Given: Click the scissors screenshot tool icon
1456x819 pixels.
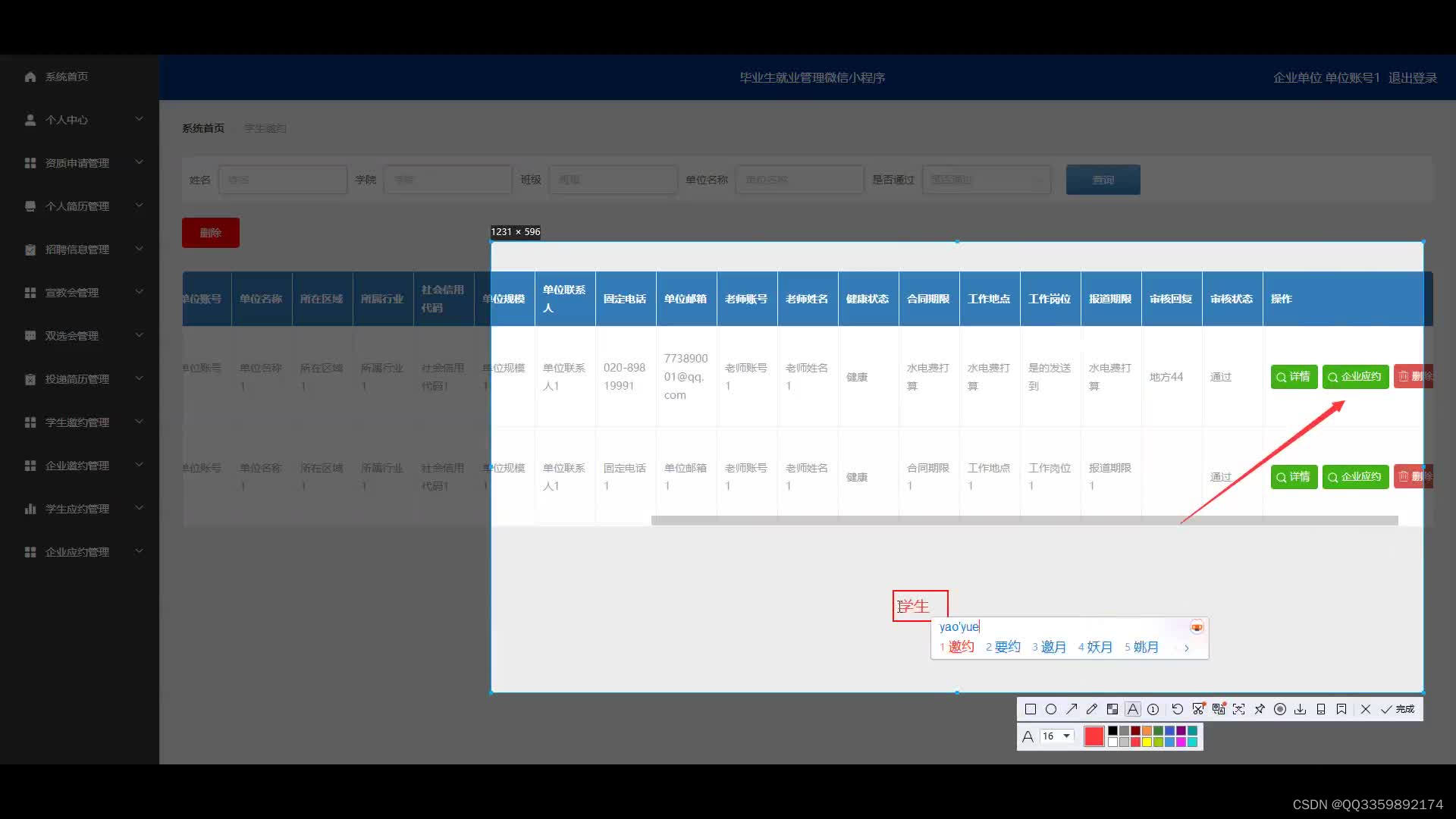Looking at the screenshot, I should coord(1198,709).
